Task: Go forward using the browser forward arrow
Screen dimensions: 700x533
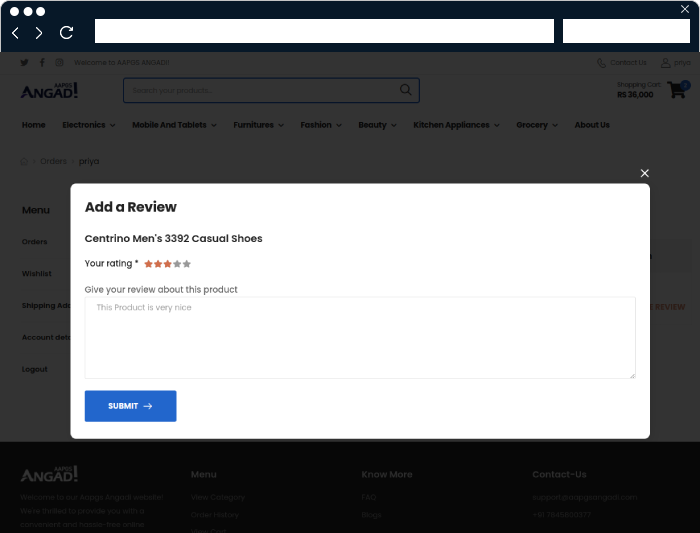Action: [39, 33]
